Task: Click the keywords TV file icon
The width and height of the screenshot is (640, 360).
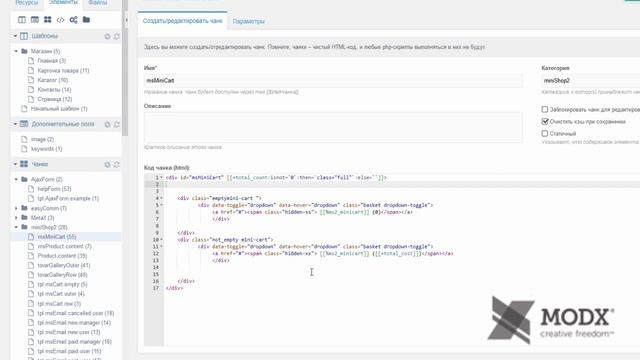Action: [x=24, y=149]
